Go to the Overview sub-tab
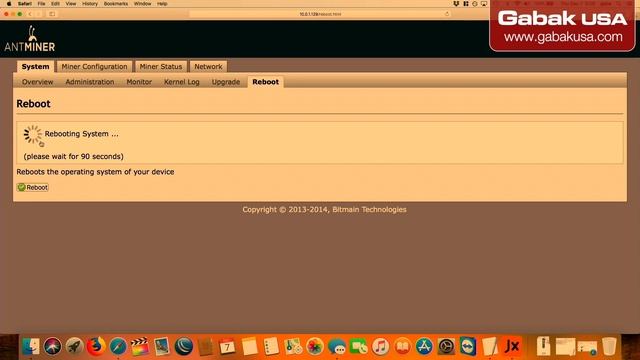Screen dimensions: 640x360 pos(38,82)
